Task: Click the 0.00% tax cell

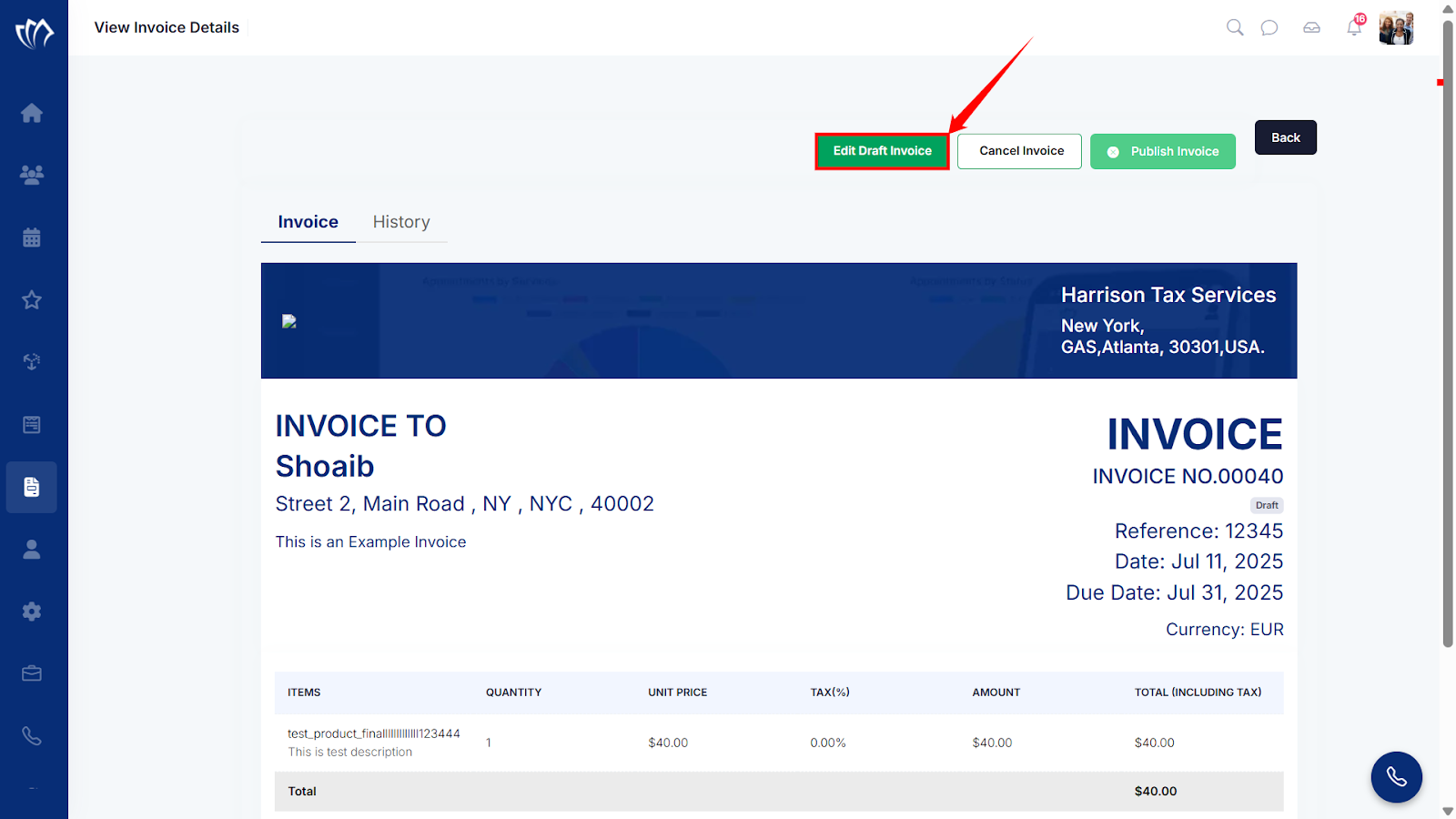Action: [x=828, y=743]
